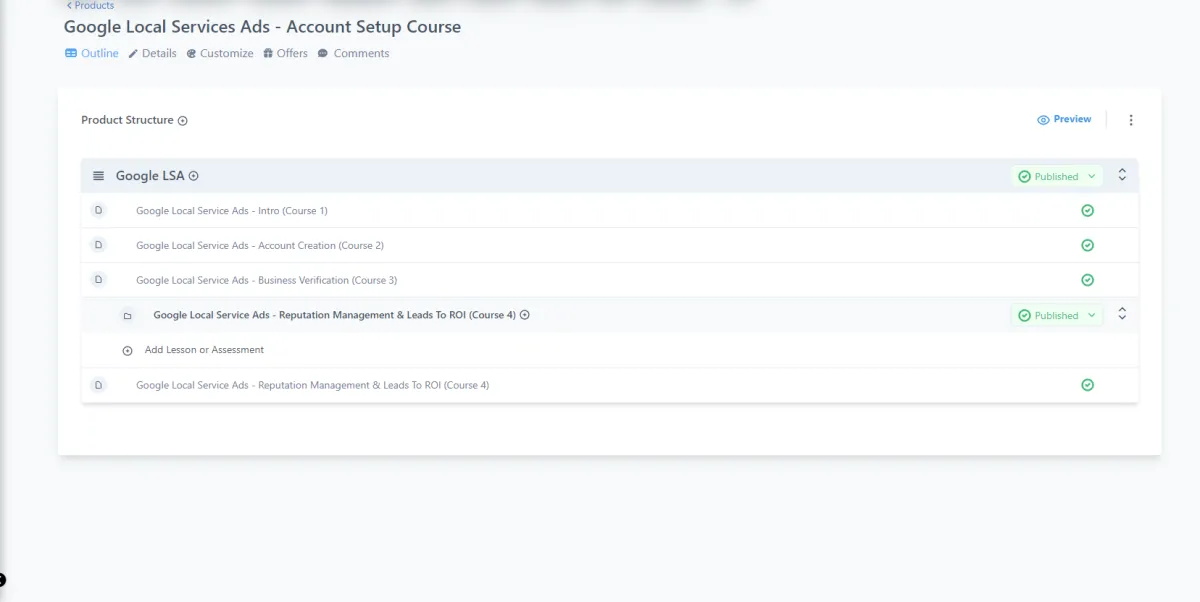Image resolution: width=1200 pixels, height=602 pixels.
Task: Click plus circle icon for Add Lesson
Action: point(127,351)
